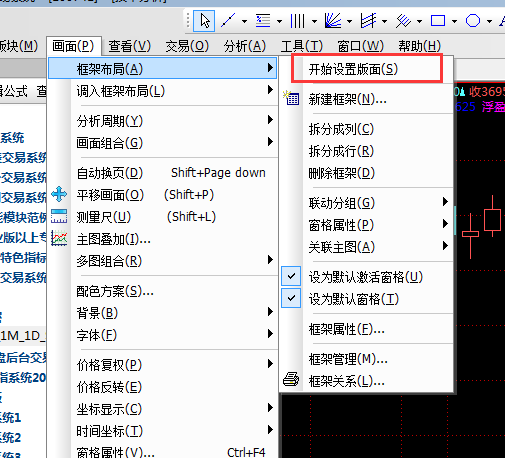The width and height of the screenshot is (505, 458).
Task: Click the measuring ruler icon
Action: [59, 216]
